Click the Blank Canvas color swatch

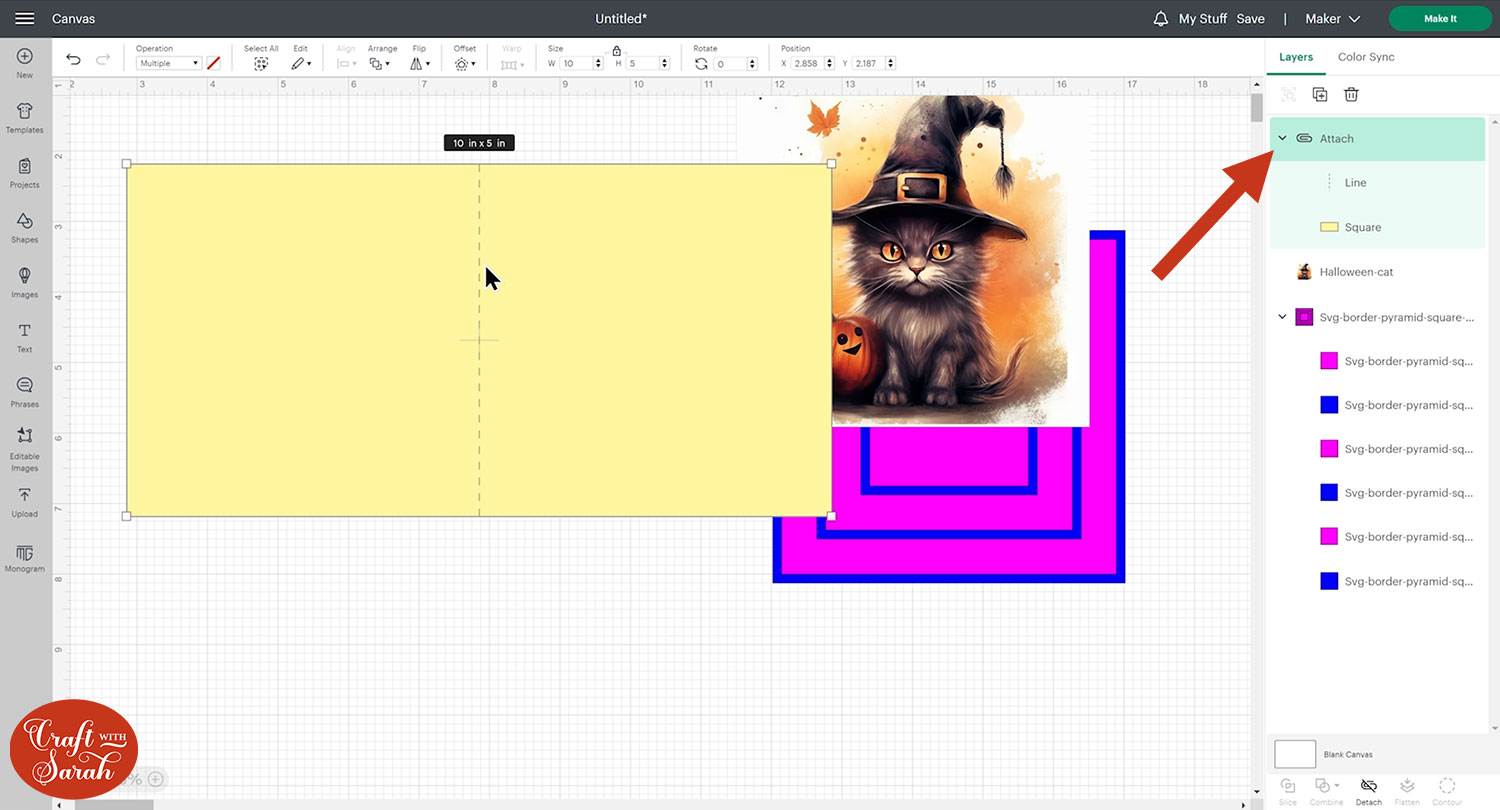point(1295,754)
